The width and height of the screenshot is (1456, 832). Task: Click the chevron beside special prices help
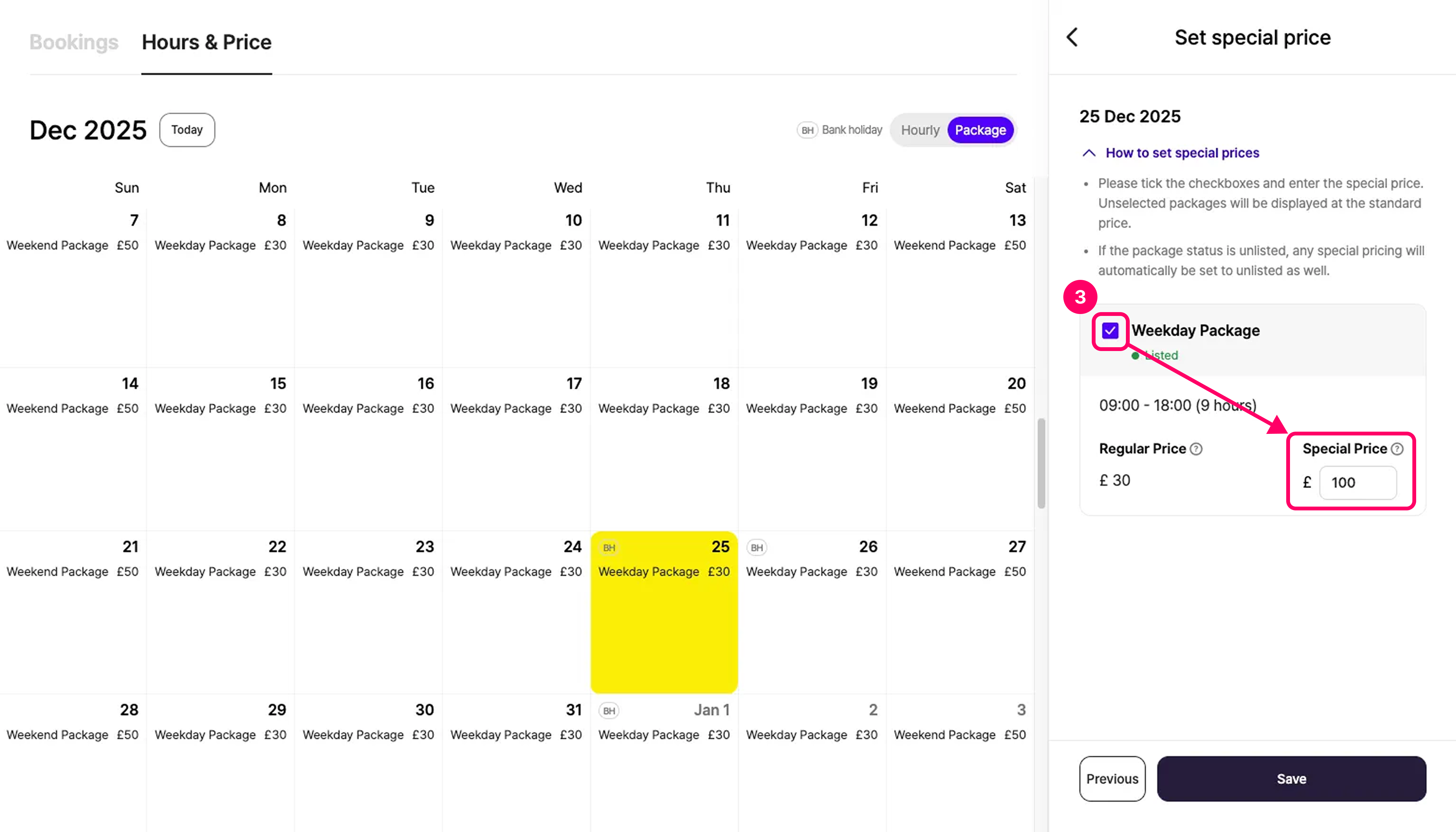pos(1089,153)
